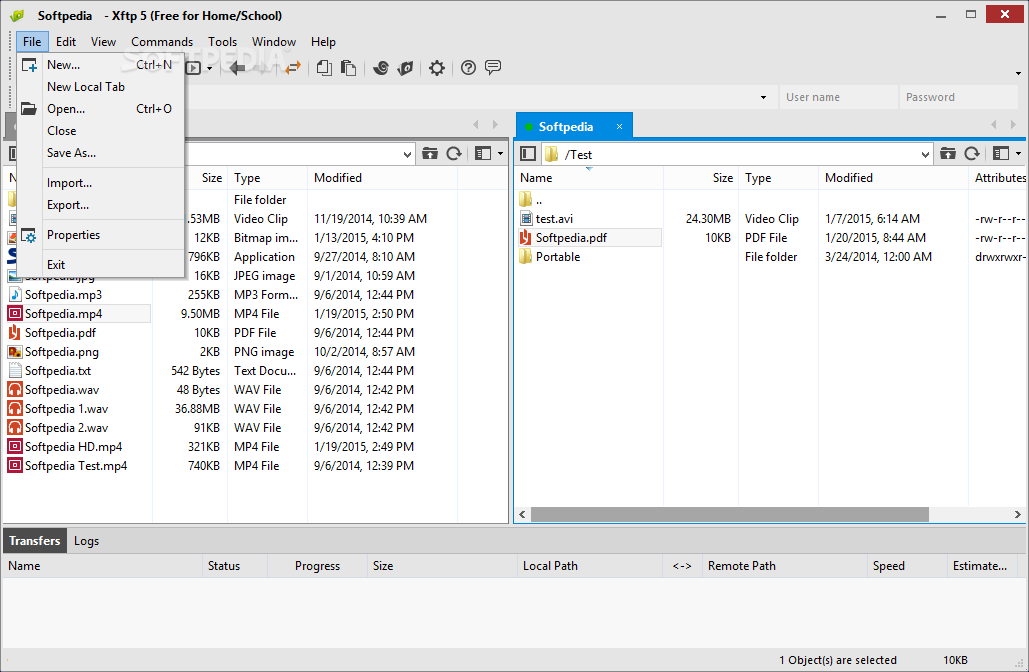Focus the User name field

(x=838, y=97)
